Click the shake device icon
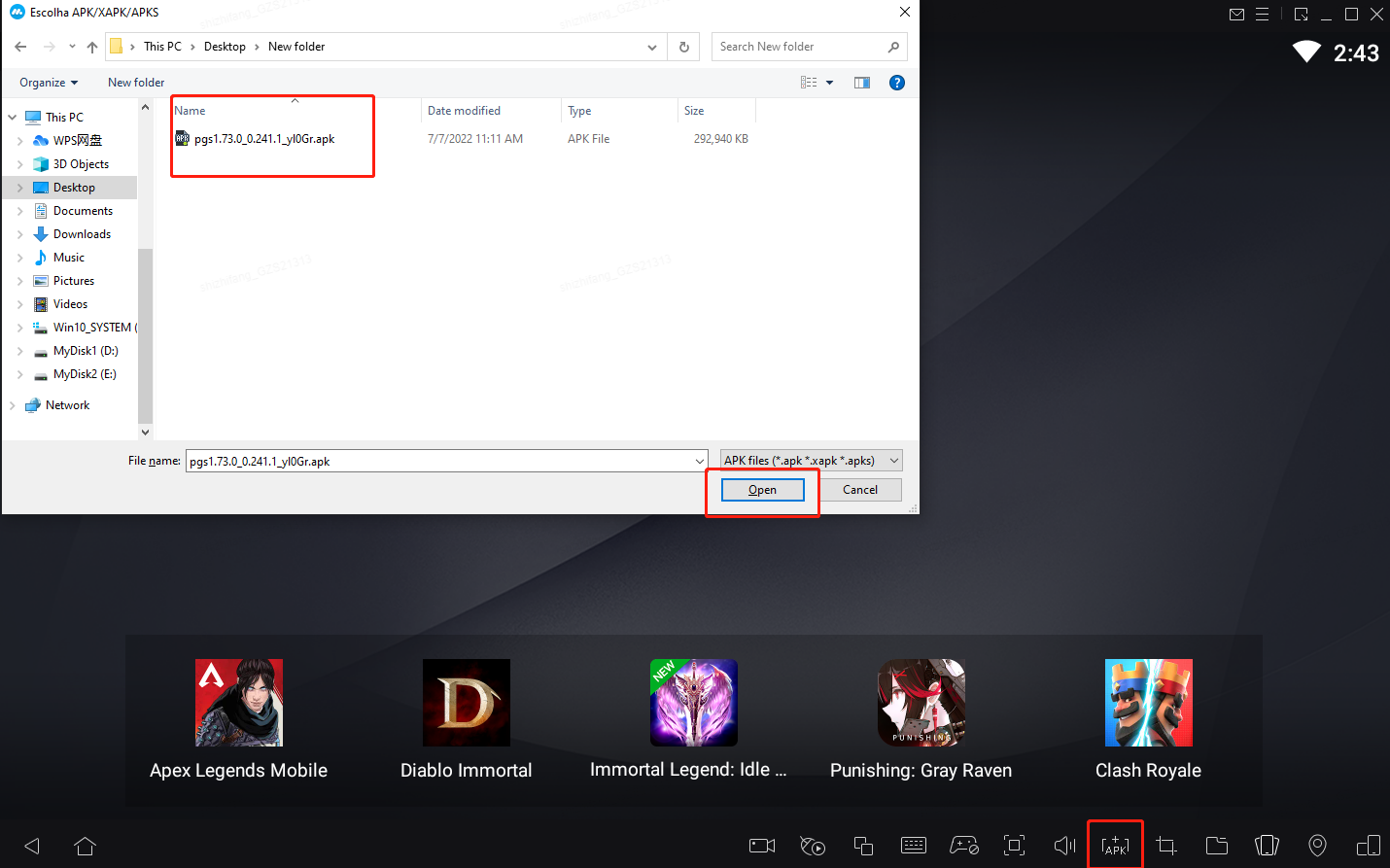Screen dimensions: 1390x868 point(1267,846)
